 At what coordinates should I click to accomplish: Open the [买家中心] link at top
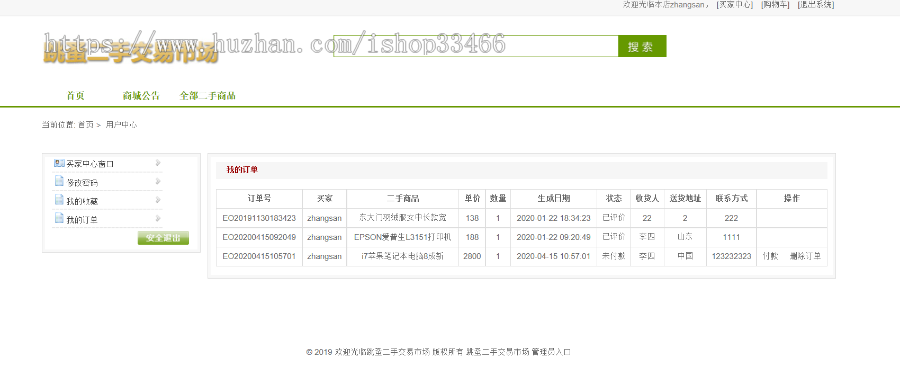click(x=735, y=5)
